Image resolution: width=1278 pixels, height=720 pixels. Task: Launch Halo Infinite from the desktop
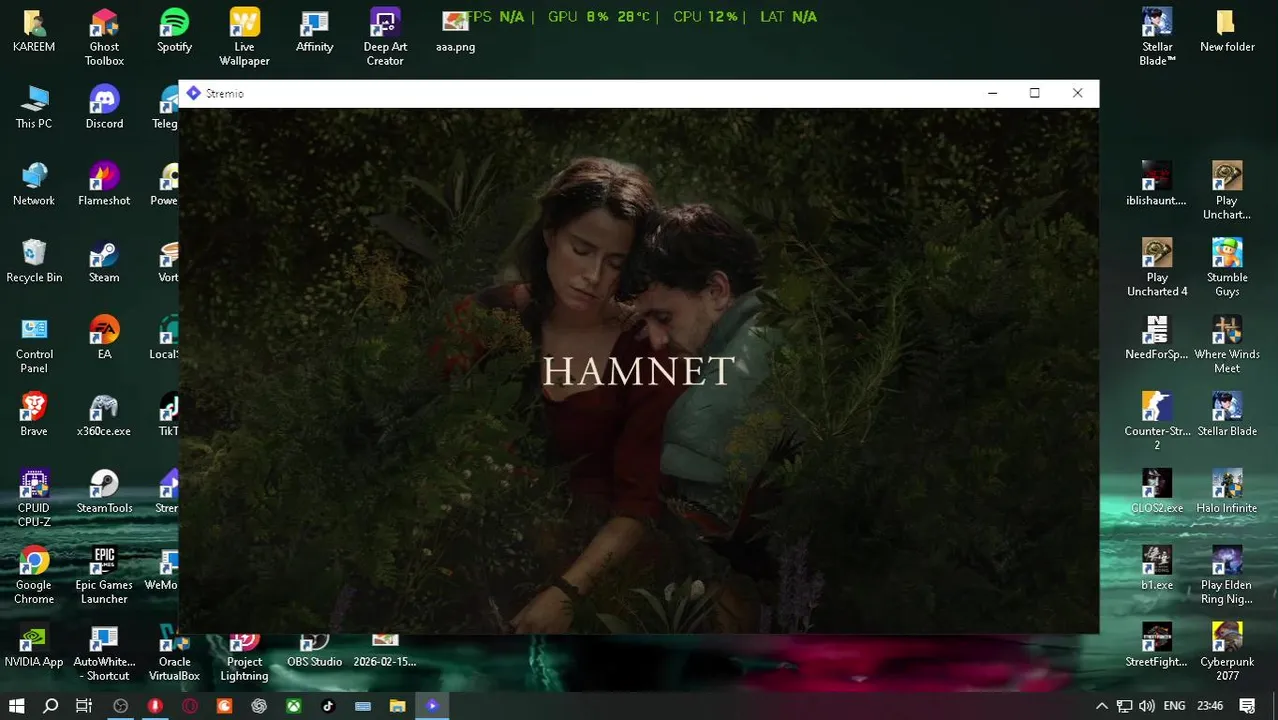coord(1227,493)
